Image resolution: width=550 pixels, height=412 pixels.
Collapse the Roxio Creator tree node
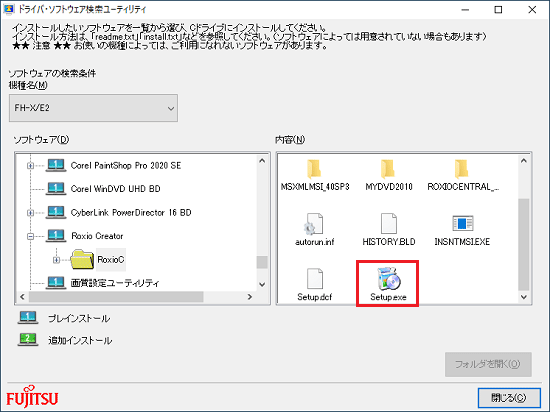coord(31,236)
